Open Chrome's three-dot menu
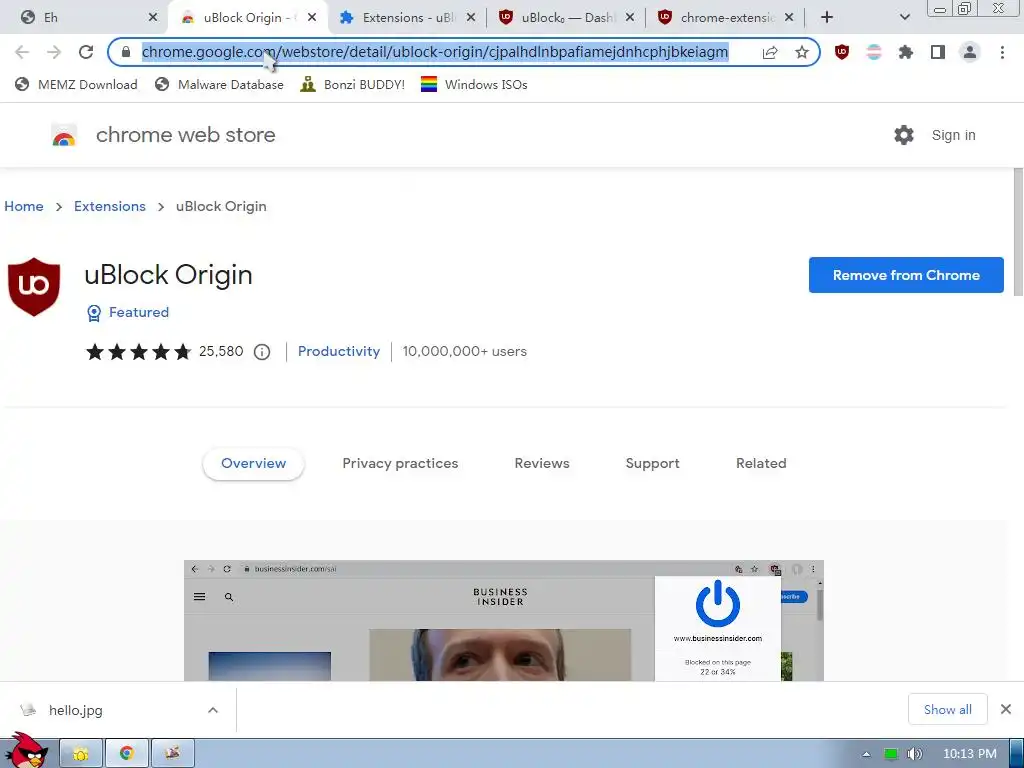 pyautogui.click(x=1002, y=52)
